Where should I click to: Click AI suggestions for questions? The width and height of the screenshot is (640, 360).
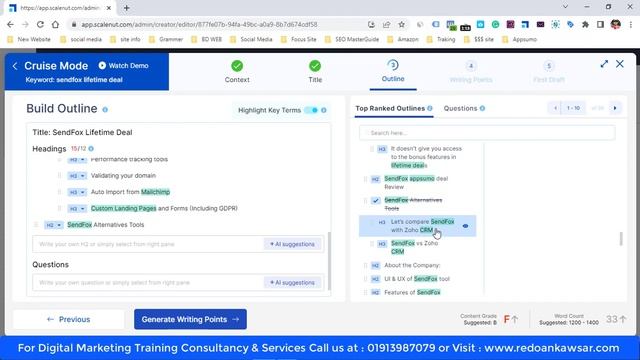click(x=292, y=282)
